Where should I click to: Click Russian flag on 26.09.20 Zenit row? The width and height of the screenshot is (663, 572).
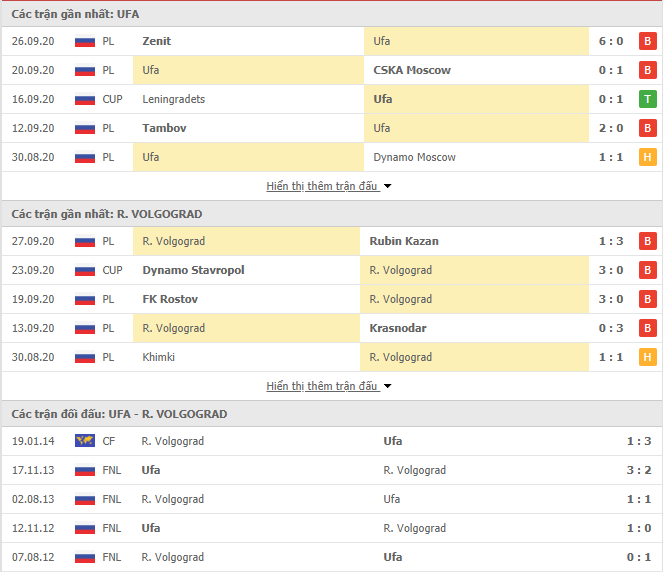[x=85, y=41]
